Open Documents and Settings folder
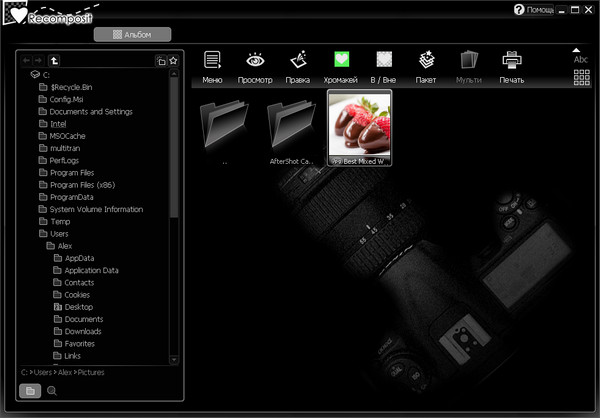Viewport: 600px width, 418px height. (86, 112)
